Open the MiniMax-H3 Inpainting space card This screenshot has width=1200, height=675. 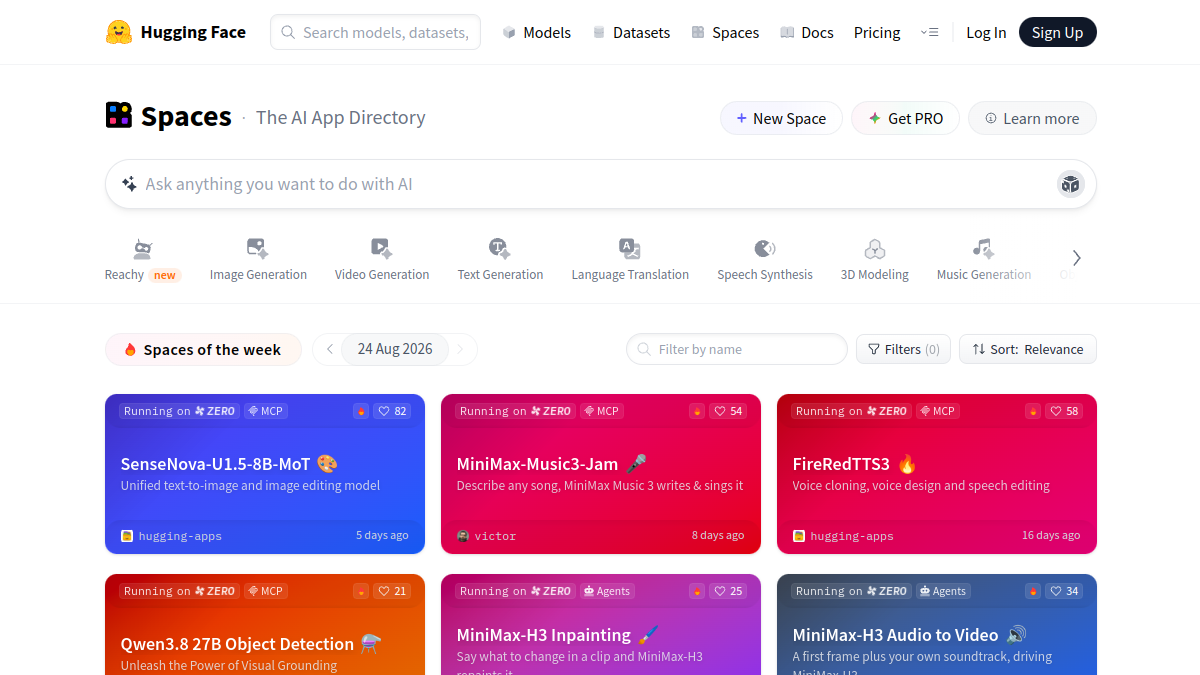click(601, 624)
